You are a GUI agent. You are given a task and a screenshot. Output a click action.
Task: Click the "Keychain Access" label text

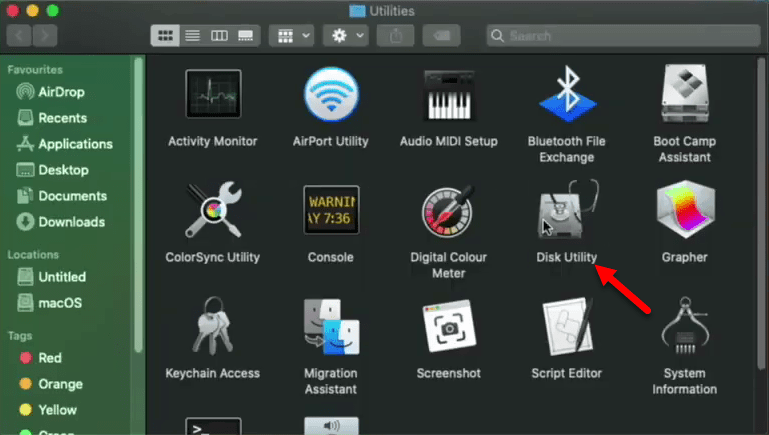(212, 373)
